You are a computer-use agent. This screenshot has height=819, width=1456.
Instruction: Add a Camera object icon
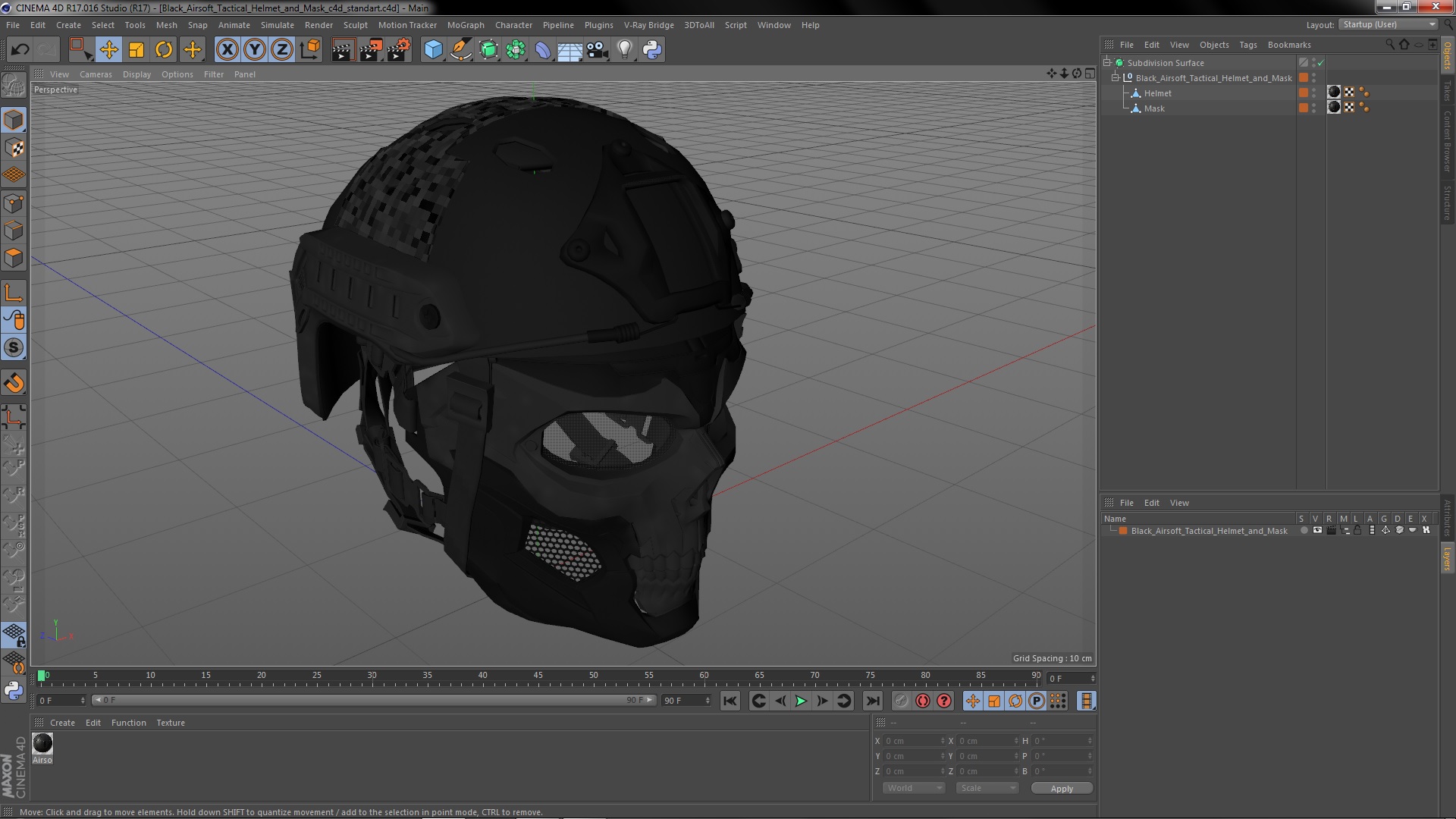(x=598, y=50)
